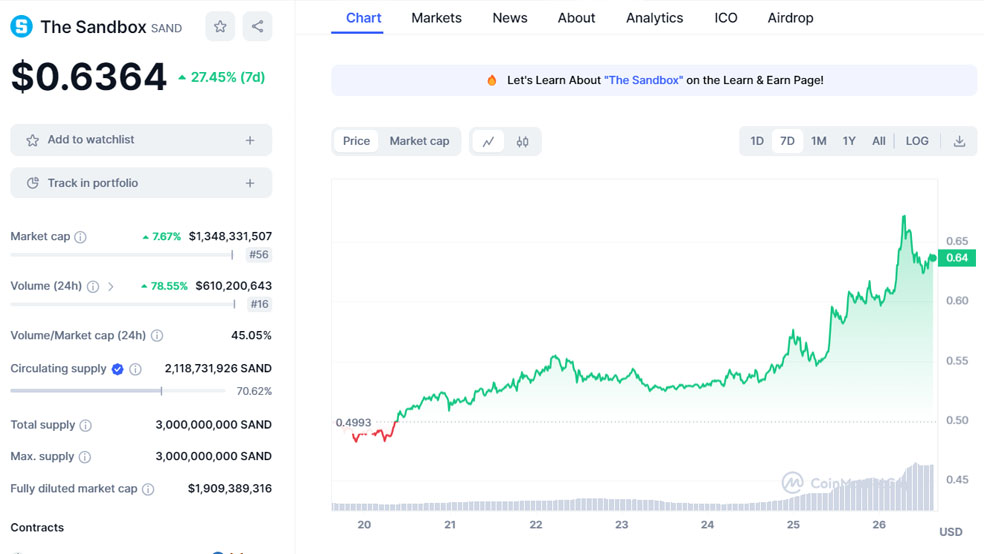Select the line chart view icon

(488, 142)
